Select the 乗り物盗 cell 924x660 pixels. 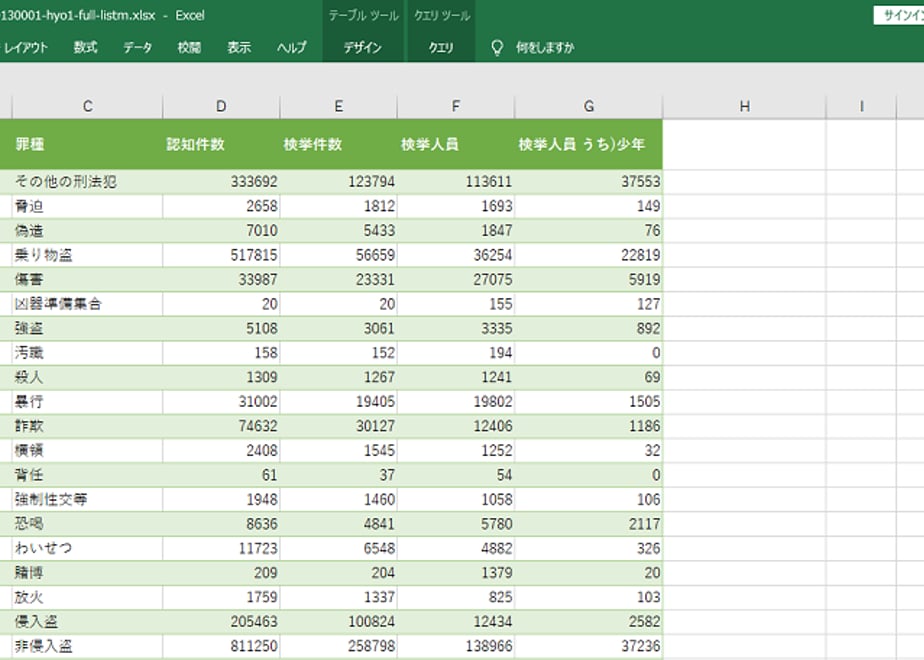point(87,255)
